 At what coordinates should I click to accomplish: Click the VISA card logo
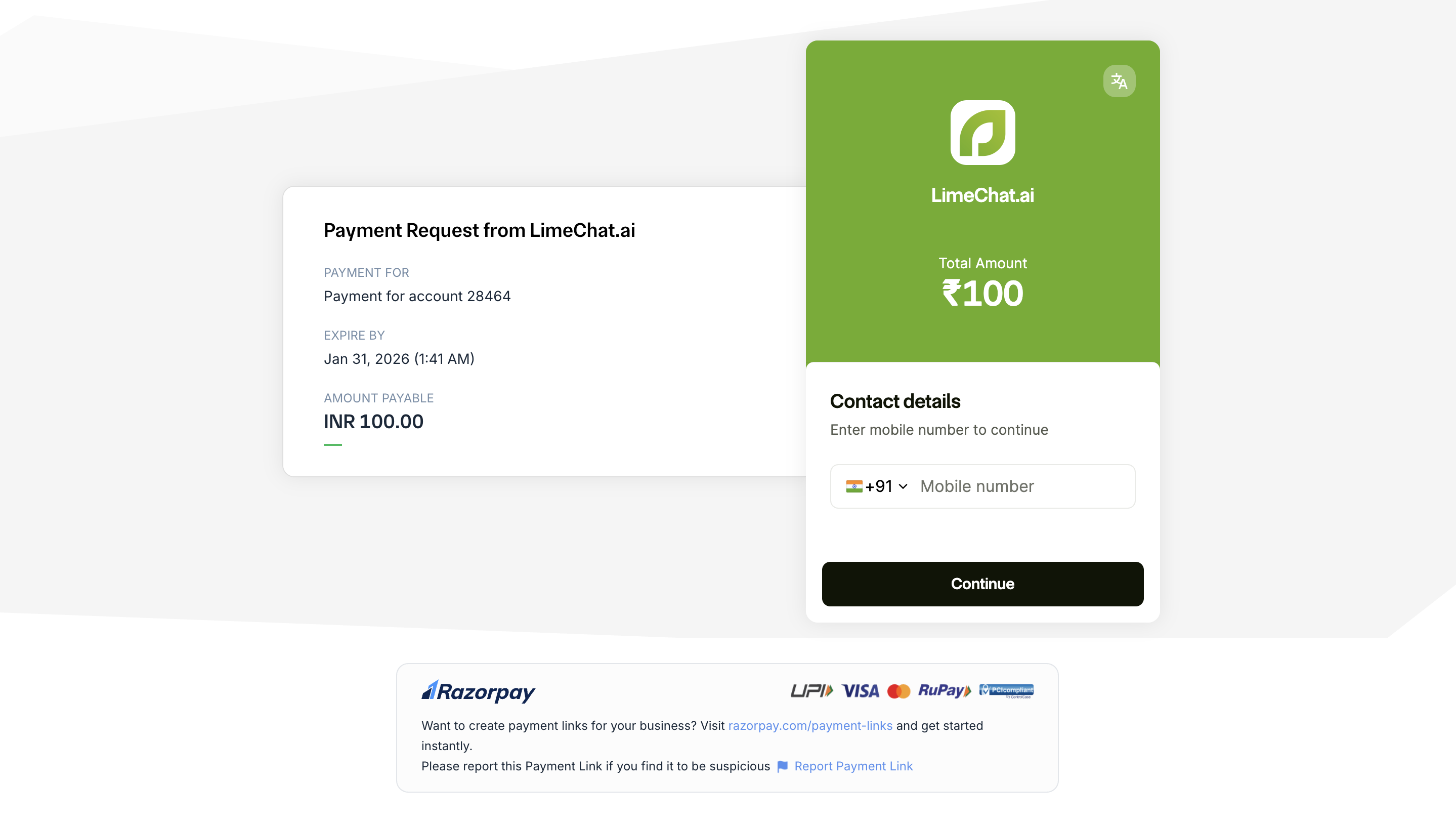tap(860, 690)
